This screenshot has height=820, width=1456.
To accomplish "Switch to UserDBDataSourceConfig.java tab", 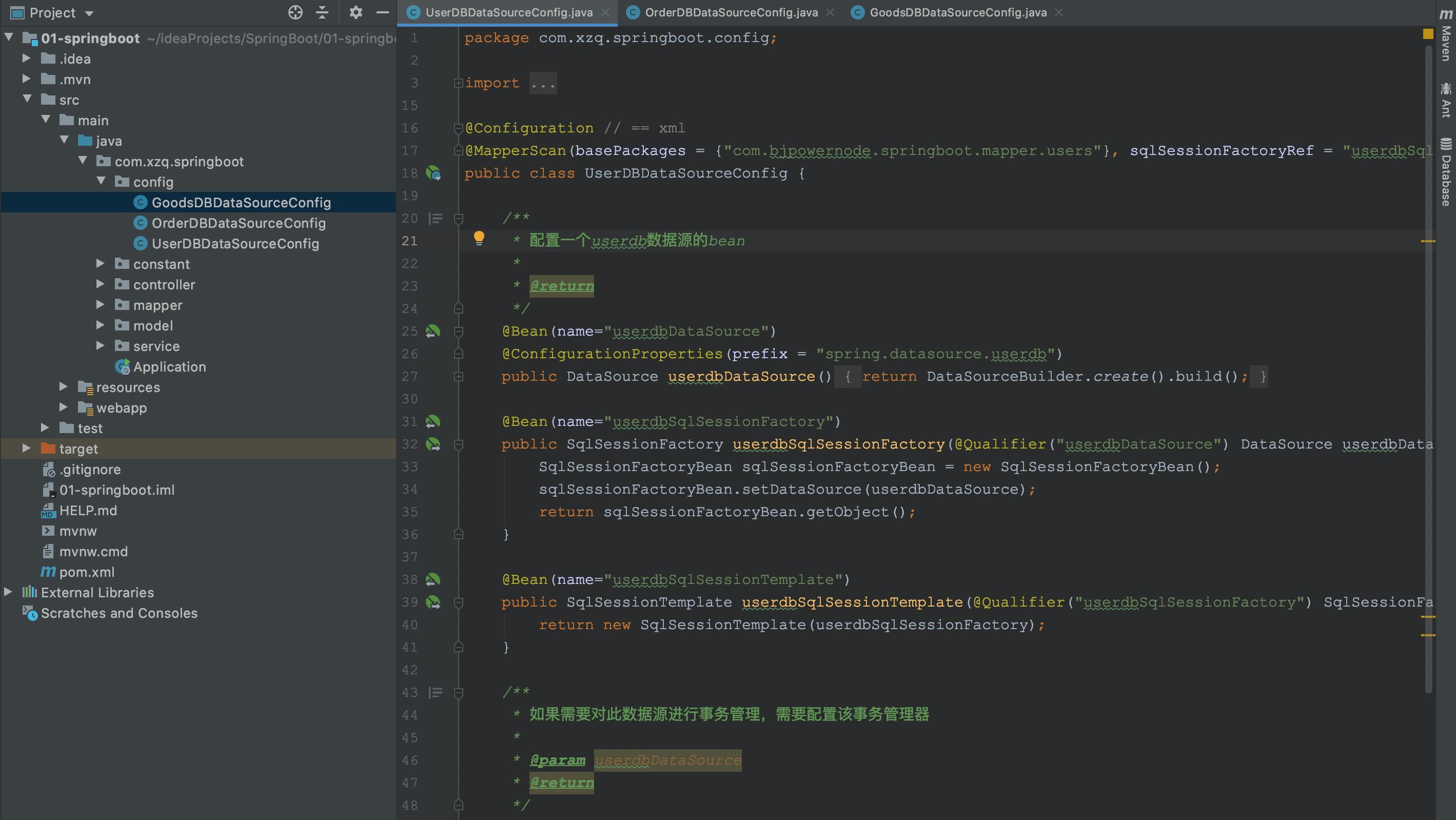I will click(508, 12).
